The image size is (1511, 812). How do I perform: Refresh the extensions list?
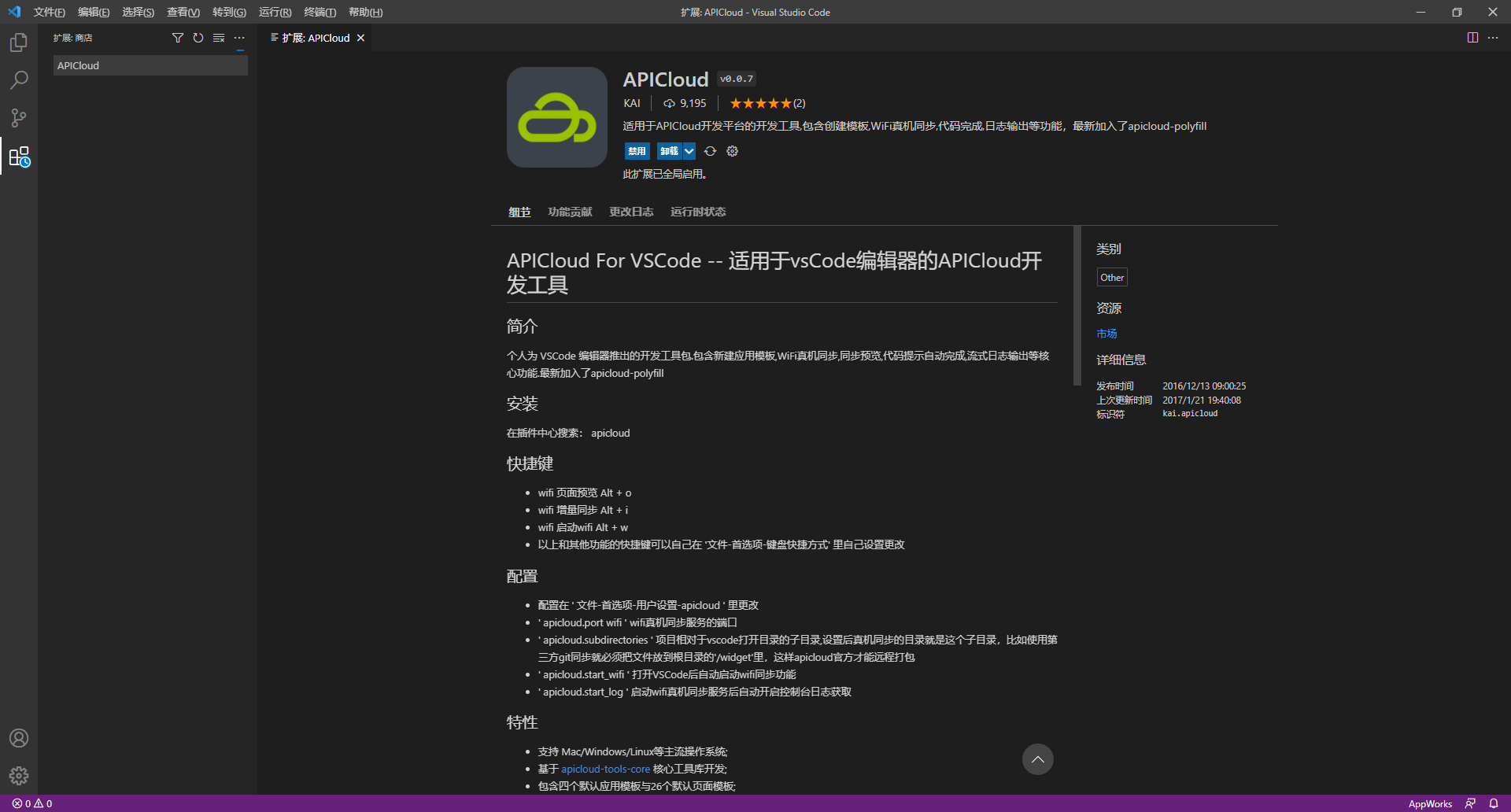coord(198,38)
